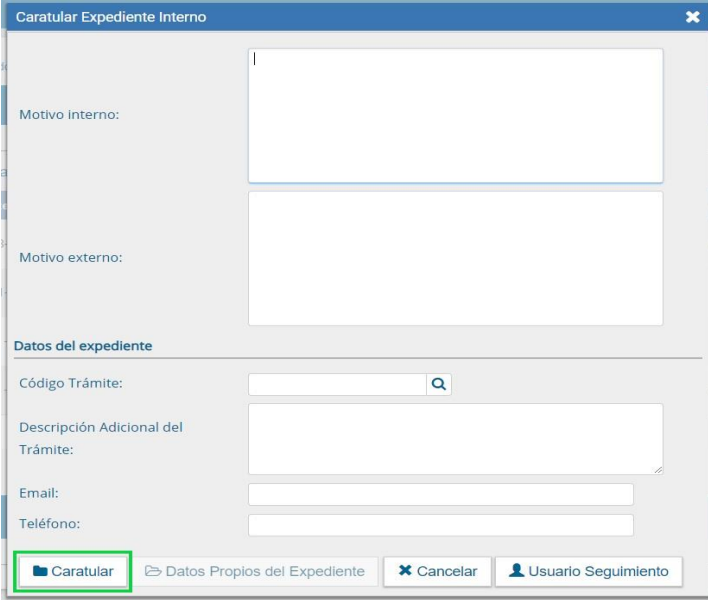
Task: Click the "Motivo externo:" label
Action: pos(70,257)
